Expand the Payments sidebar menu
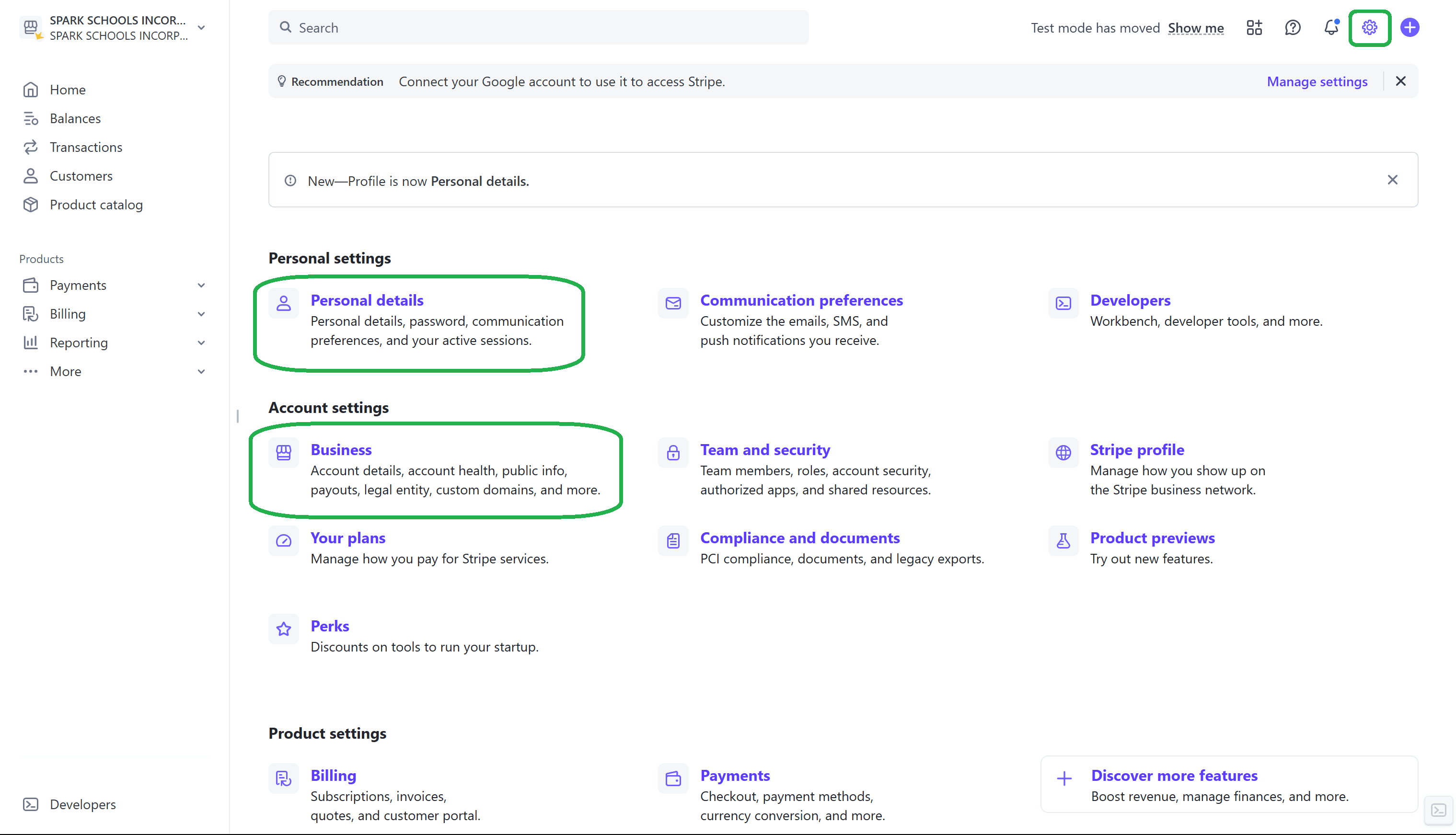 201,285
